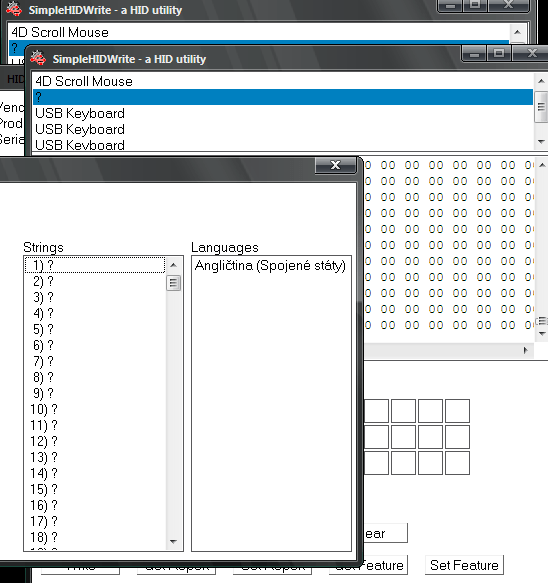The image size is (548, 583).
Task: Click hex data horizontal scroll right arrow
Action: [x=526, y=350]
